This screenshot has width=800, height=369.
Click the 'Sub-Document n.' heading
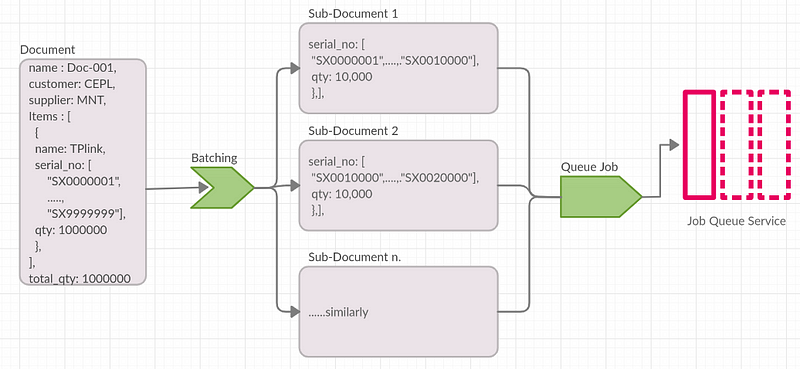click(355, 257)
